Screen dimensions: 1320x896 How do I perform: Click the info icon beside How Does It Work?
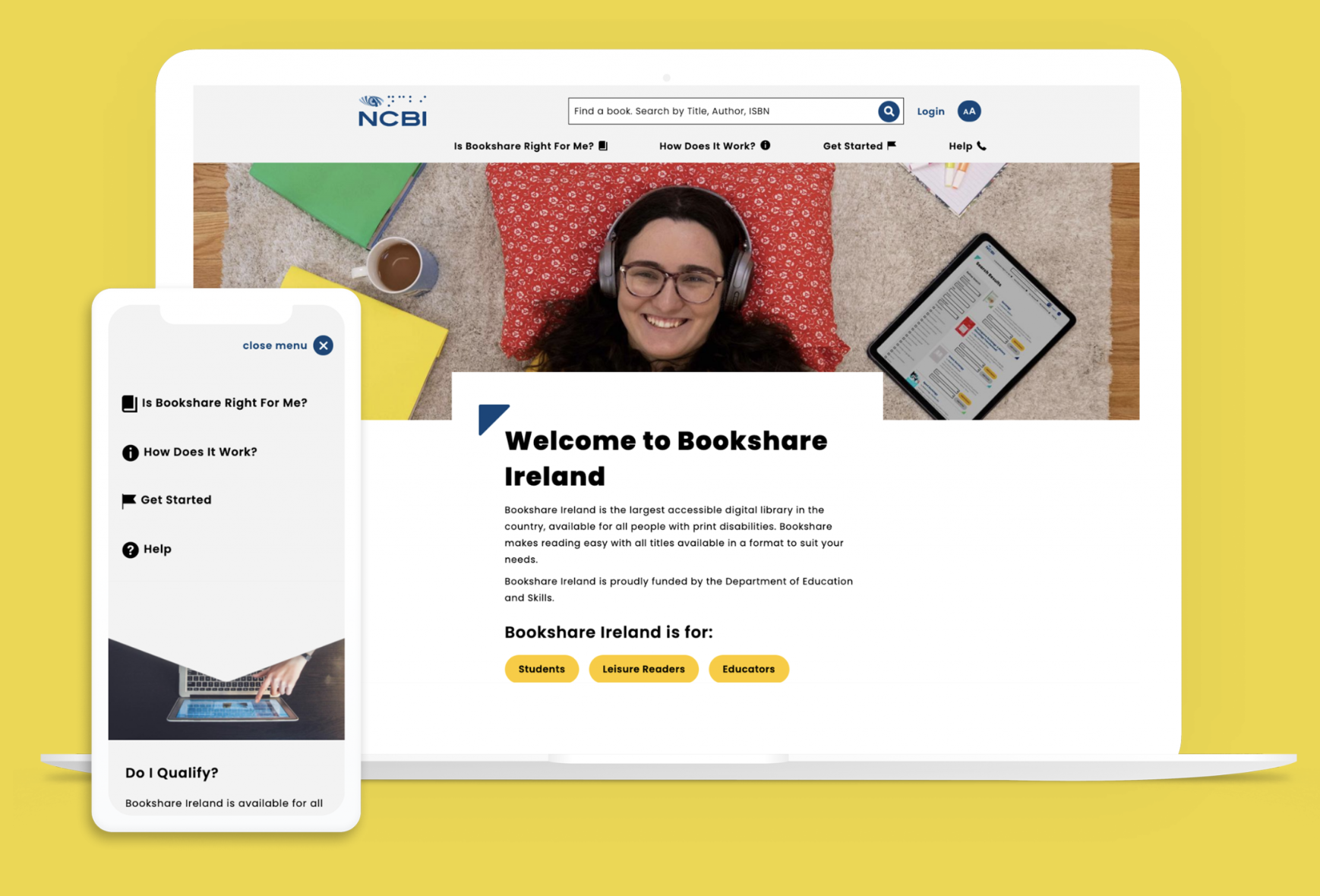[766, 145]
